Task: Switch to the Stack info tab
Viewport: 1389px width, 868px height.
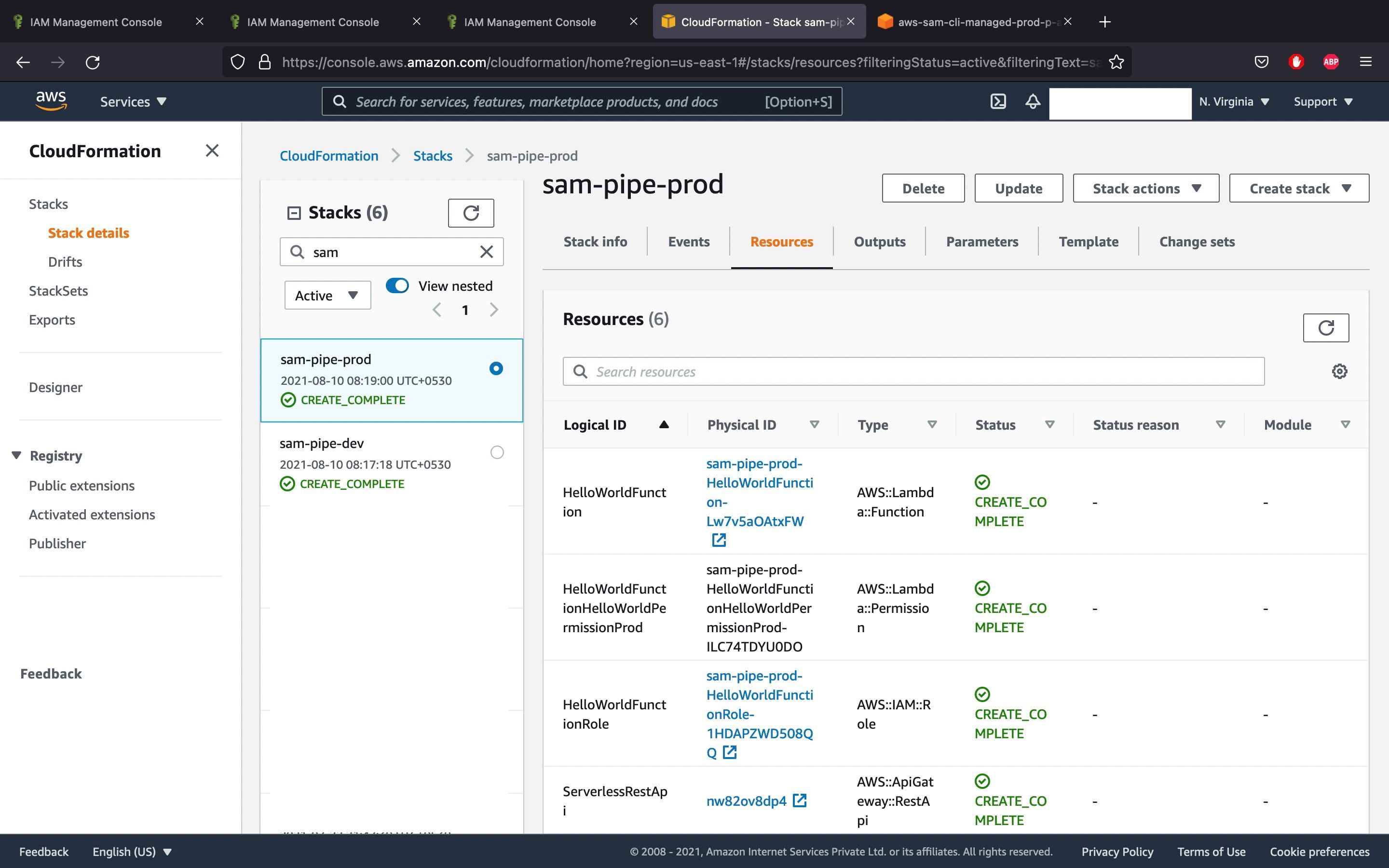Action: point(595,242)
